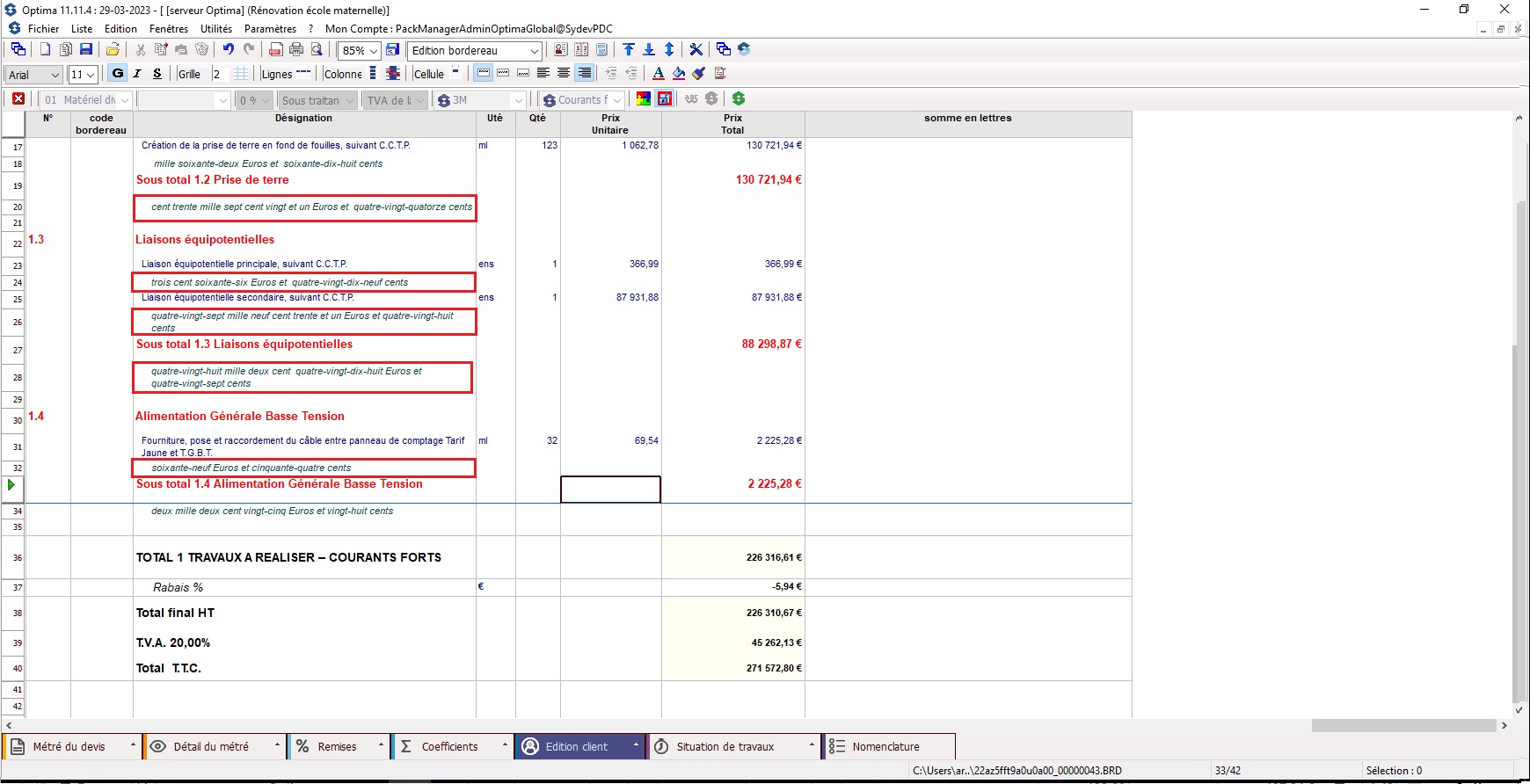Screen dimensions: 1530x784
Task: Click the cascading windows icon near tools
Action: [723, 49]
